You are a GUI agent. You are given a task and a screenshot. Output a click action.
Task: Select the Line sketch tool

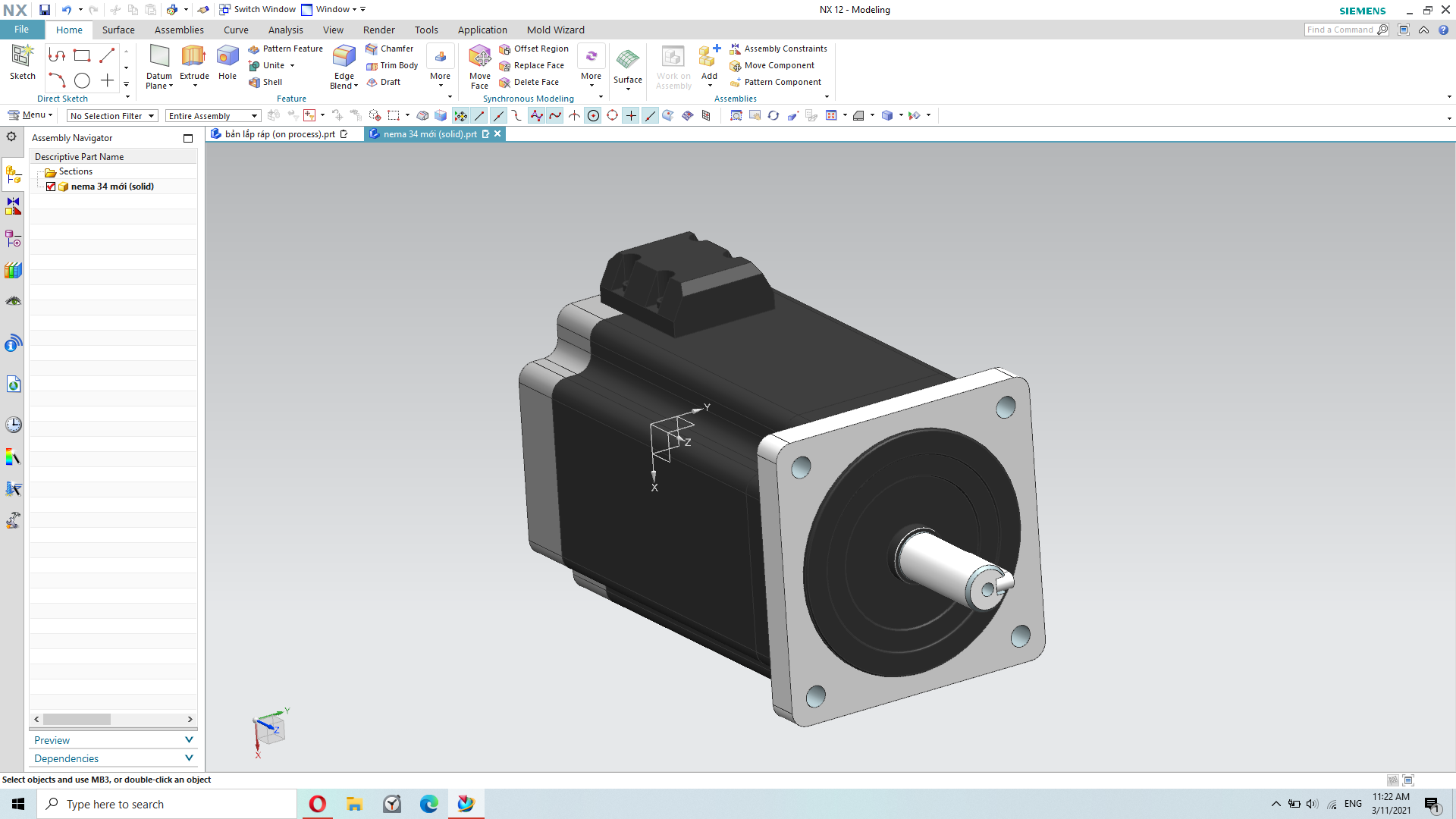(x=107, y=55)
